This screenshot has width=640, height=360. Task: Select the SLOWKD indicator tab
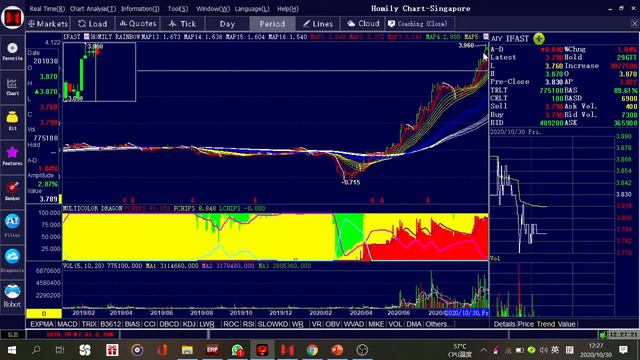(x=273, y=324)
